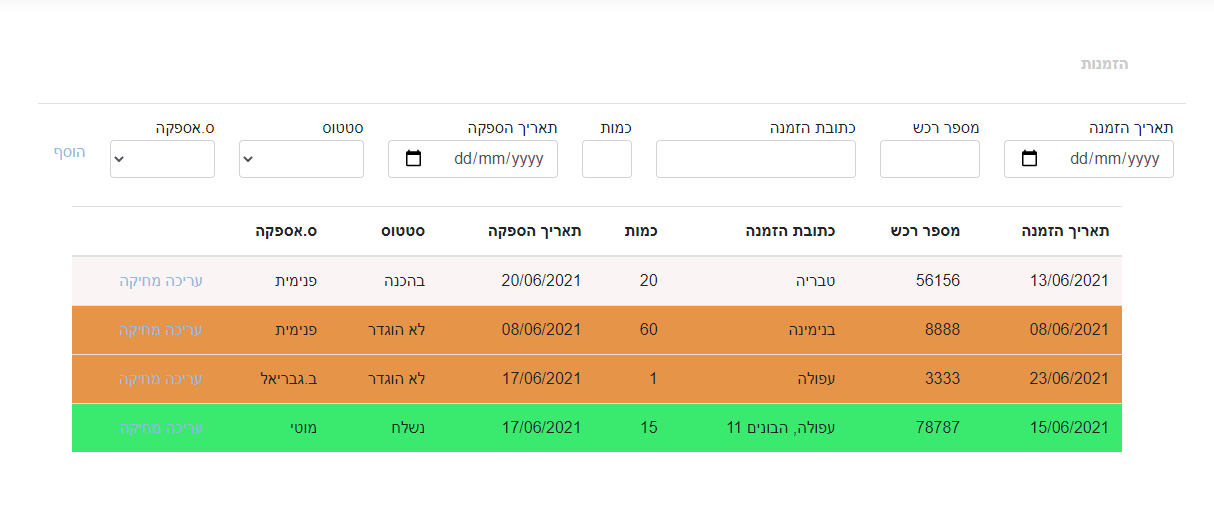The width and height of the screenshot is (1214, 505).
Task: Select order date 15/06/2021 cell
Action: click(x=1069, y=428)
